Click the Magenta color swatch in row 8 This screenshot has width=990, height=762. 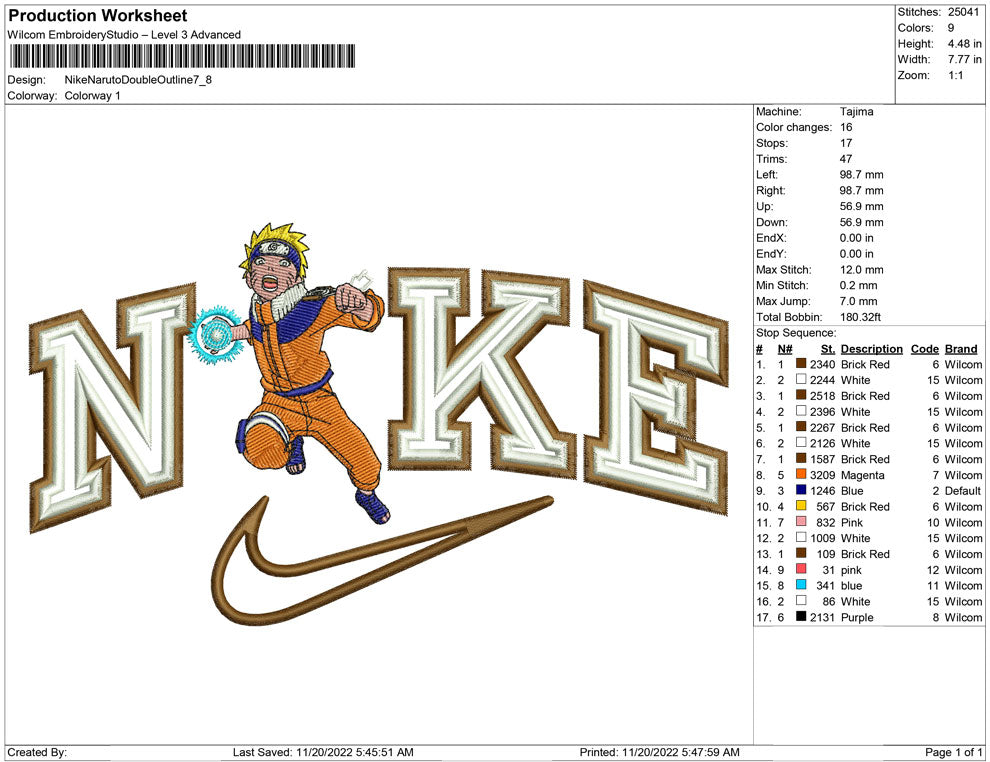[x=801, y=475]
